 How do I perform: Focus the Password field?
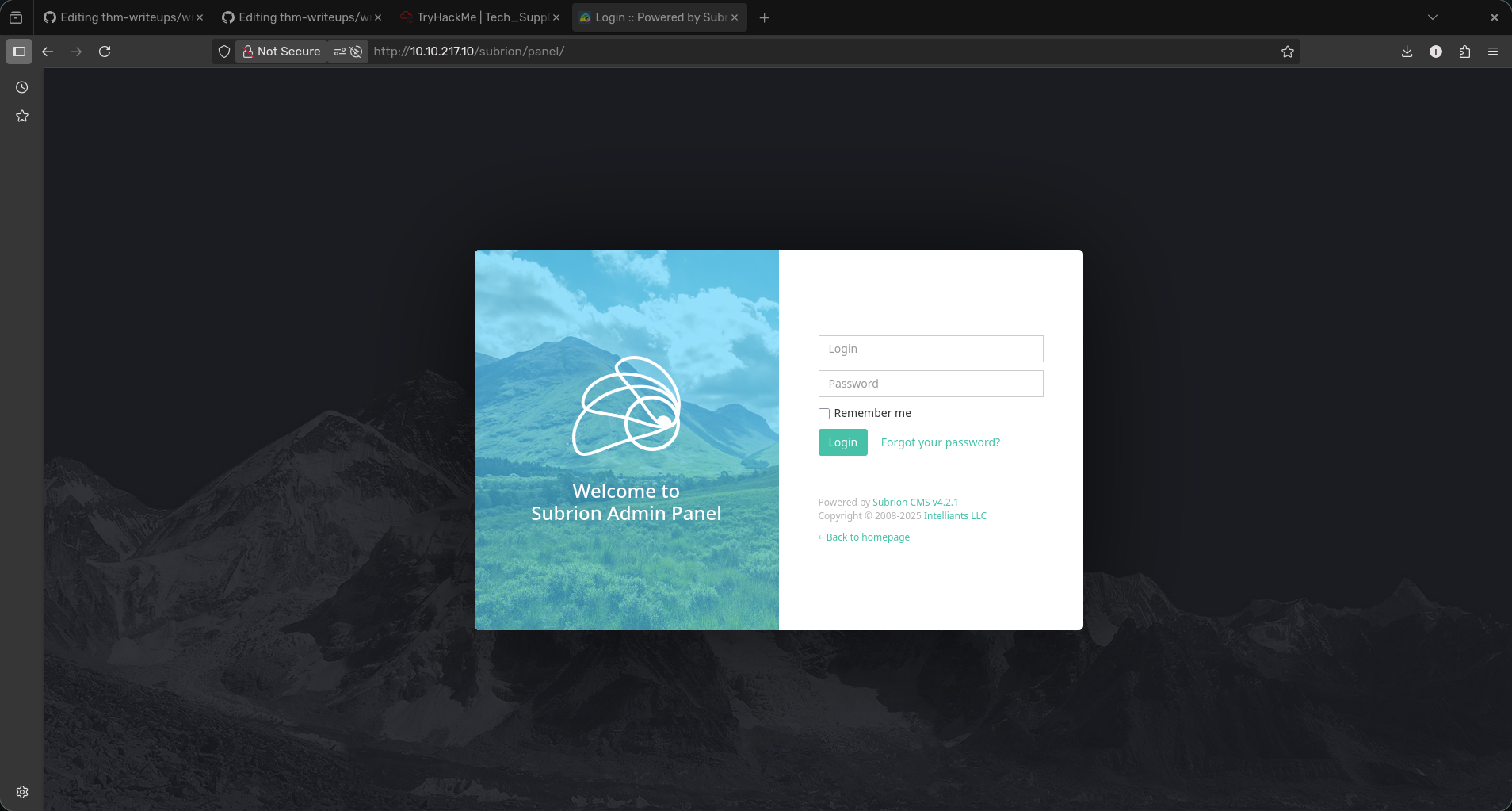(x=931, y=384)
